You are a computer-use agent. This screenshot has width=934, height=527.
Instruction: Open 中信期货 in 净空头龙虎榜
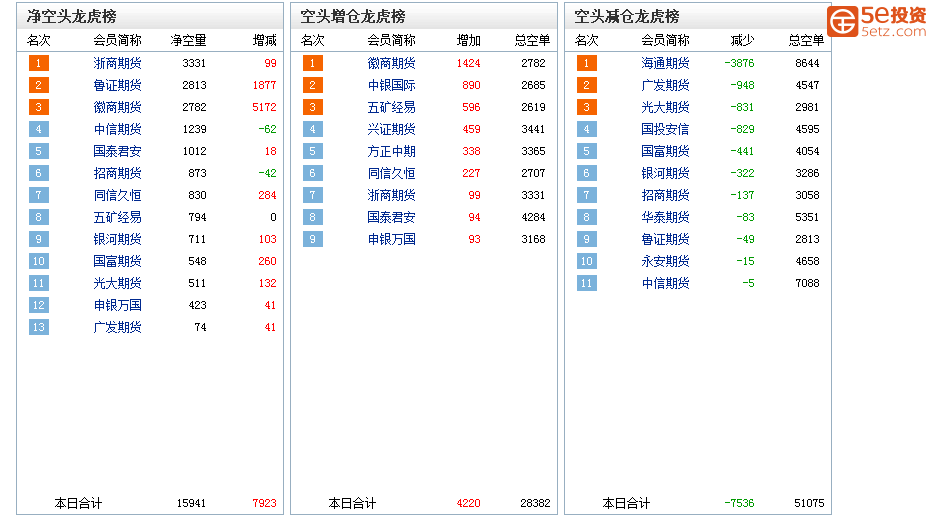pos(117,129)
